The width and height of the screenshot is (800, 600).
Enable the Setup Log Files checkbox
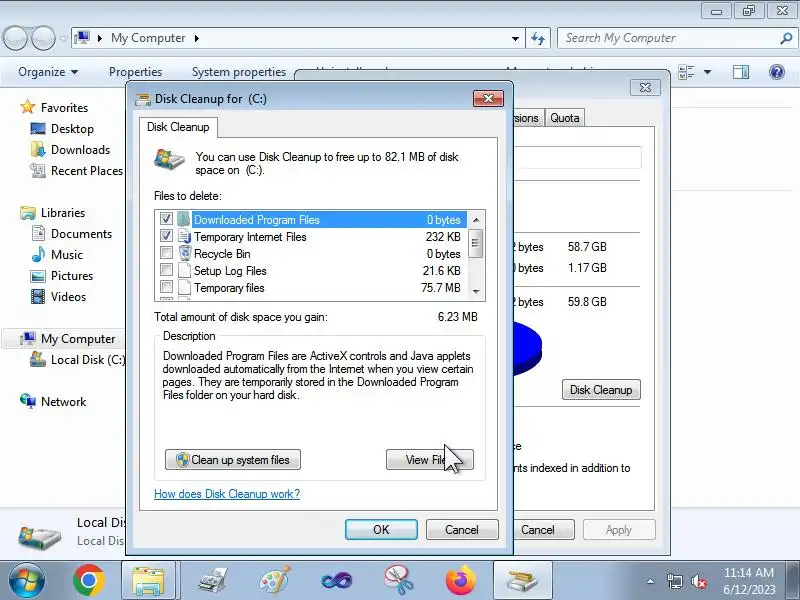click(166, 269)
